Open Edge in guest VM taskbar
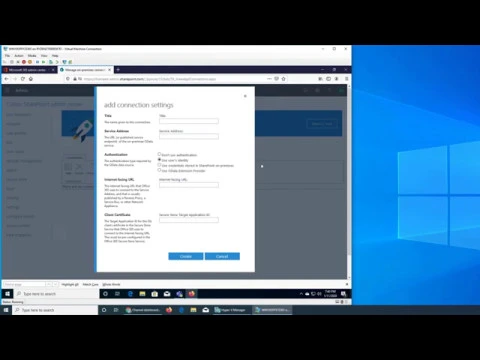480x360 pixels. [x=130, y=294]
